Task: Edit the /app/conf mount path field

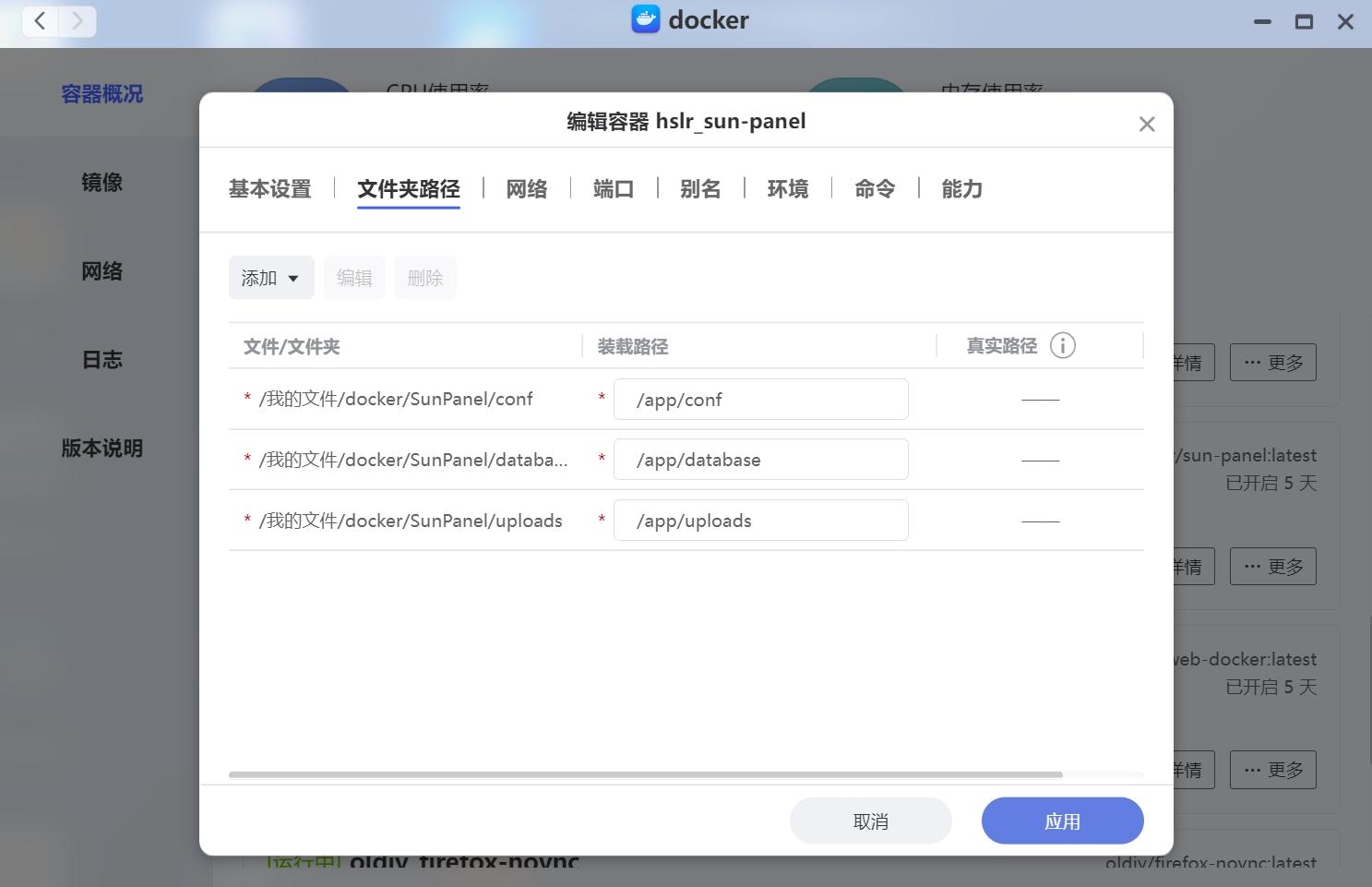Action: pyautogui.click(x=760, y=399)
